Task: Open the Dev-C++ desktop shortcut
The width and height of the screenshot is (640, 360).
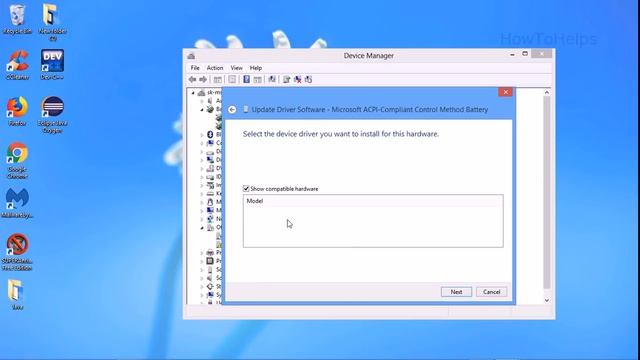Action: 52,64
